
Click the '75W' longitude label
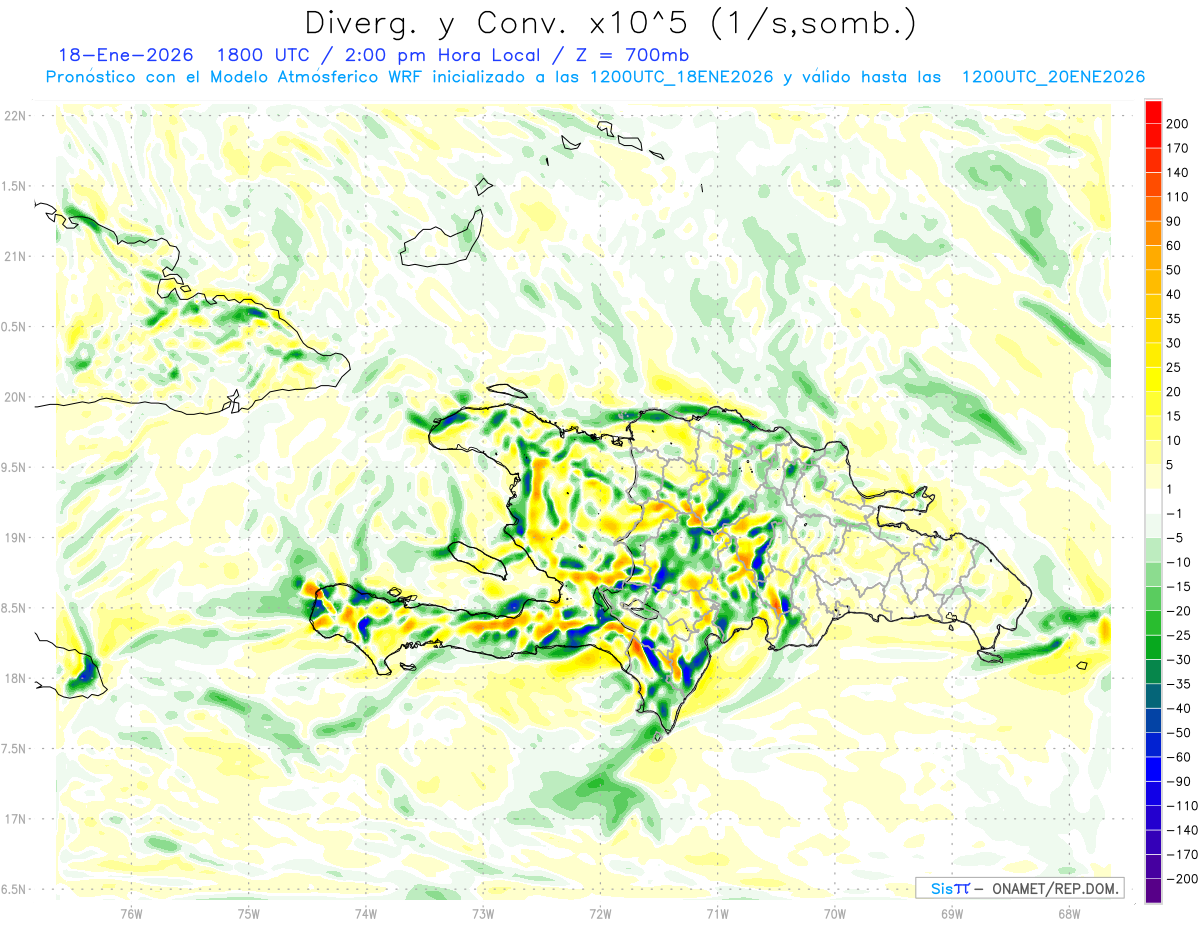click(249, 912)
